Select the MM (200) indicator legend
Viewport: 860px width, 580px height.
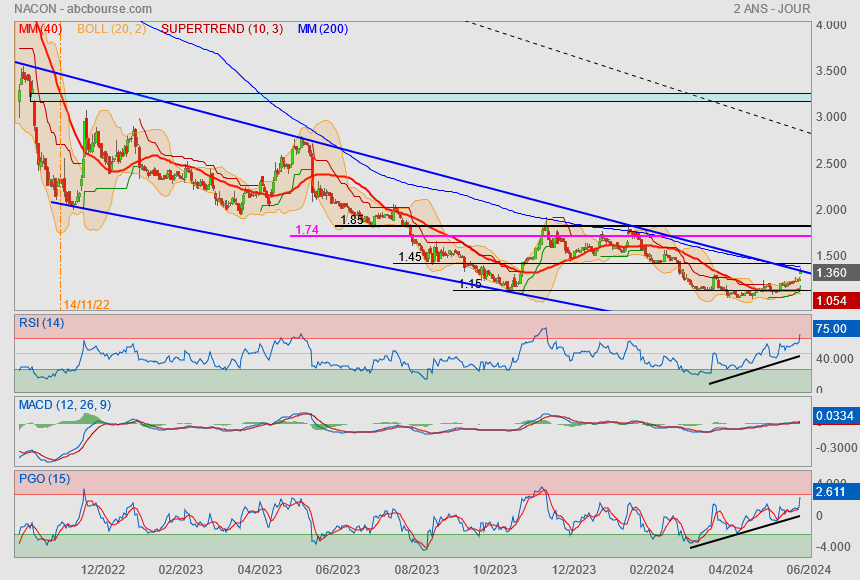coord(323,29)
